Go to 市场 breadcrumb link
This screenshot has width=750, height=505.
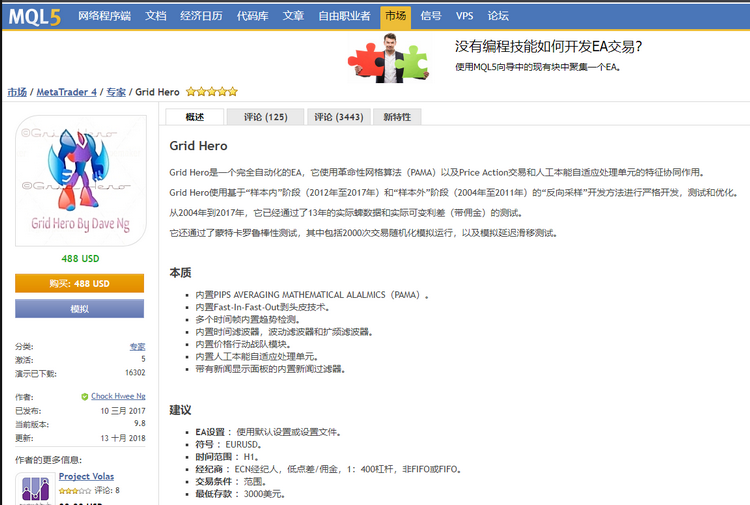tap(17, 92)
